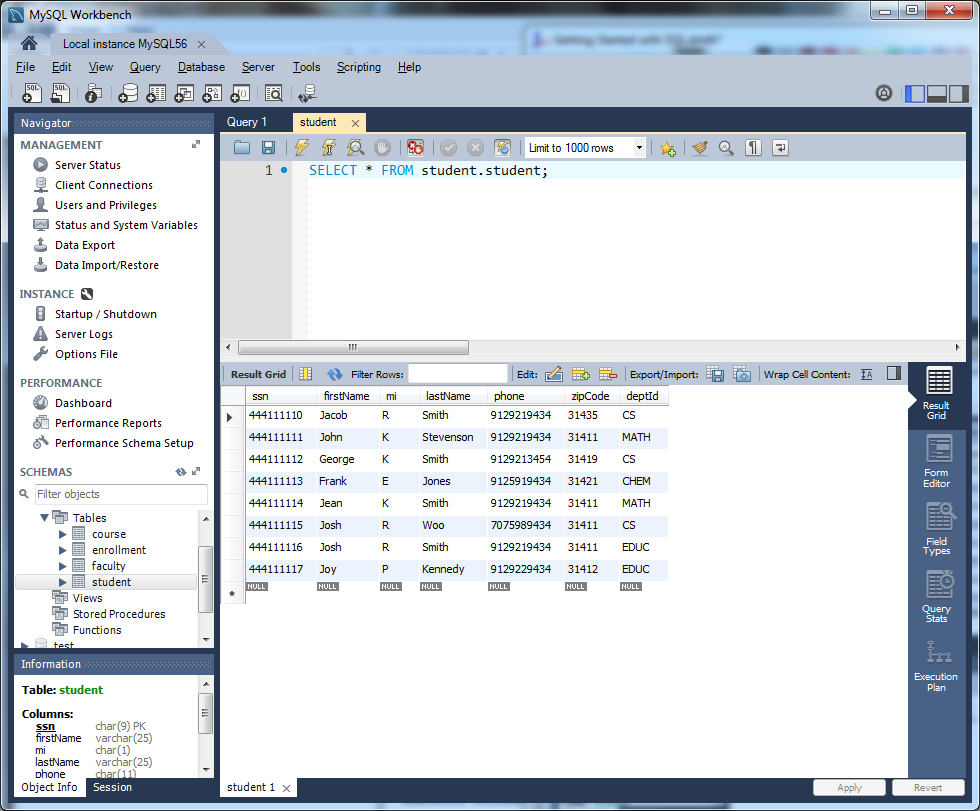Image resolution: width=980 pixels, height=811 pixels.
Task: Toggle the bottom output panel visibility
Action: coord(936,94)
